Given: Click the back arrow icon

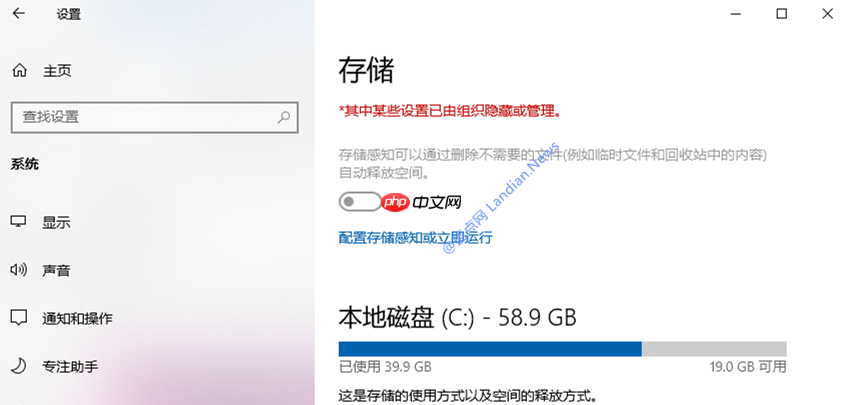Looking at the screenshot, I should pos(19,14).
